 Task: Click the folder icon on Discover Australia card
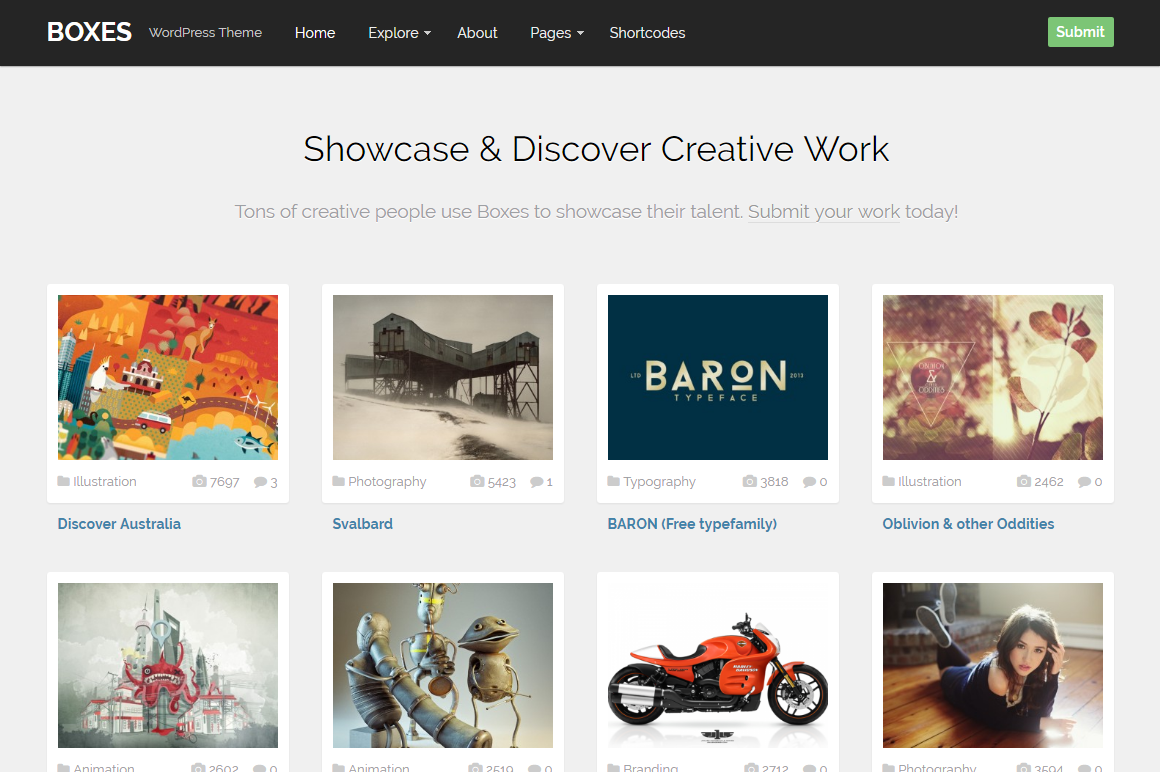[64, 481]
